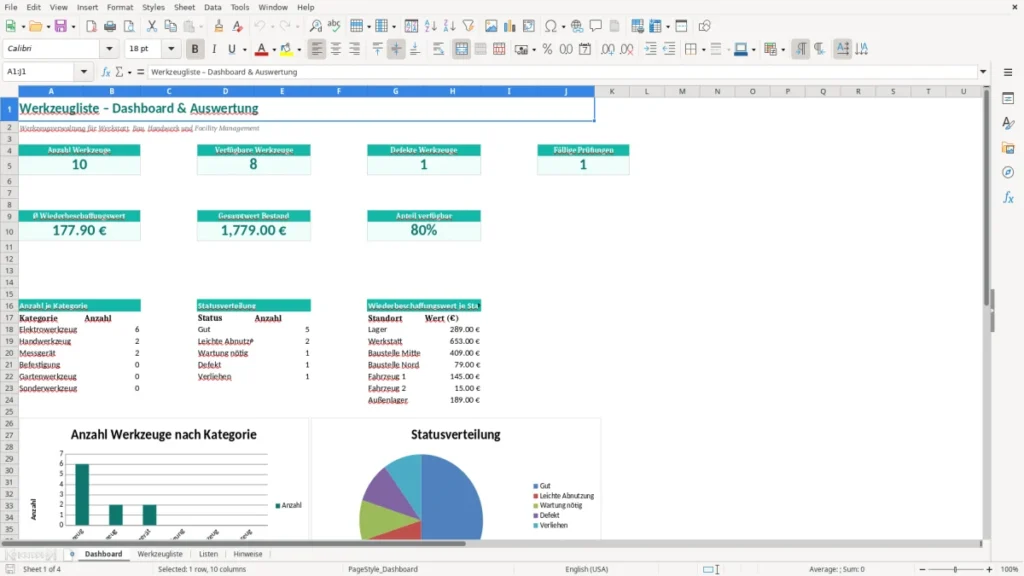The width and height of the screenshot is (1024, 576).
Task: Open the font size dropdown
Action: coord(171,48)
